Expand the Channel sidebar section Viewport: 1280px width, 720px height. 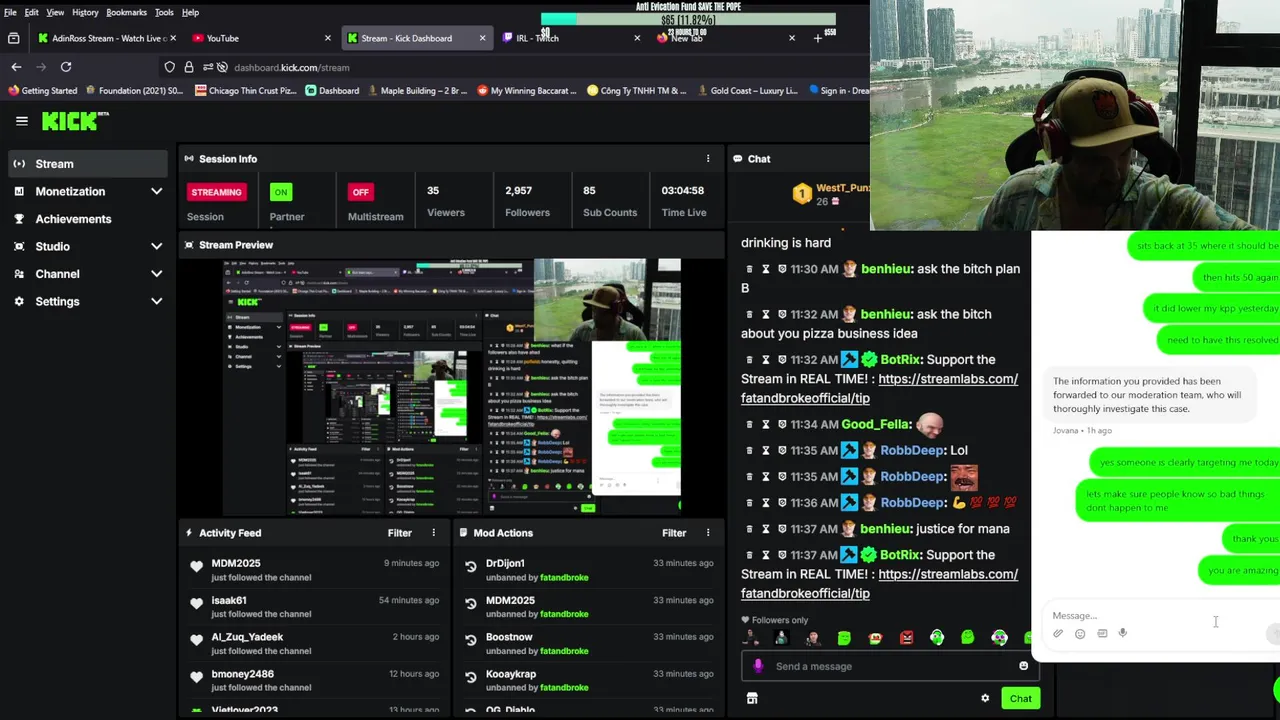(156, 274)
